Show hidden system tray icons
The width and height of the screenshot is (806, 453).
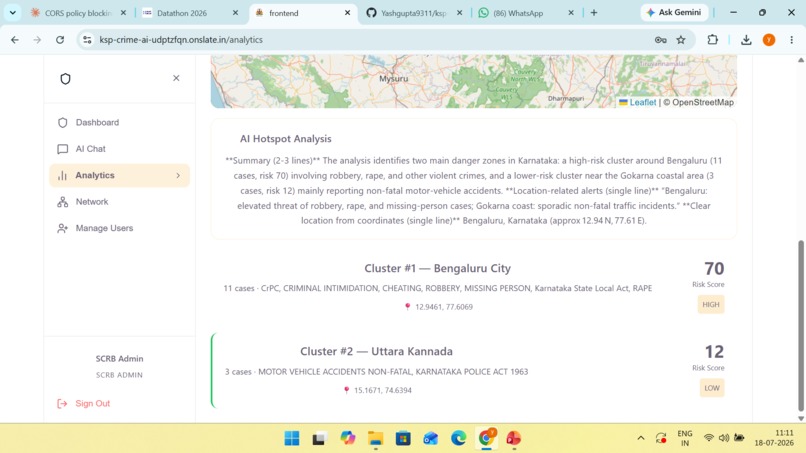click(640, 438)
